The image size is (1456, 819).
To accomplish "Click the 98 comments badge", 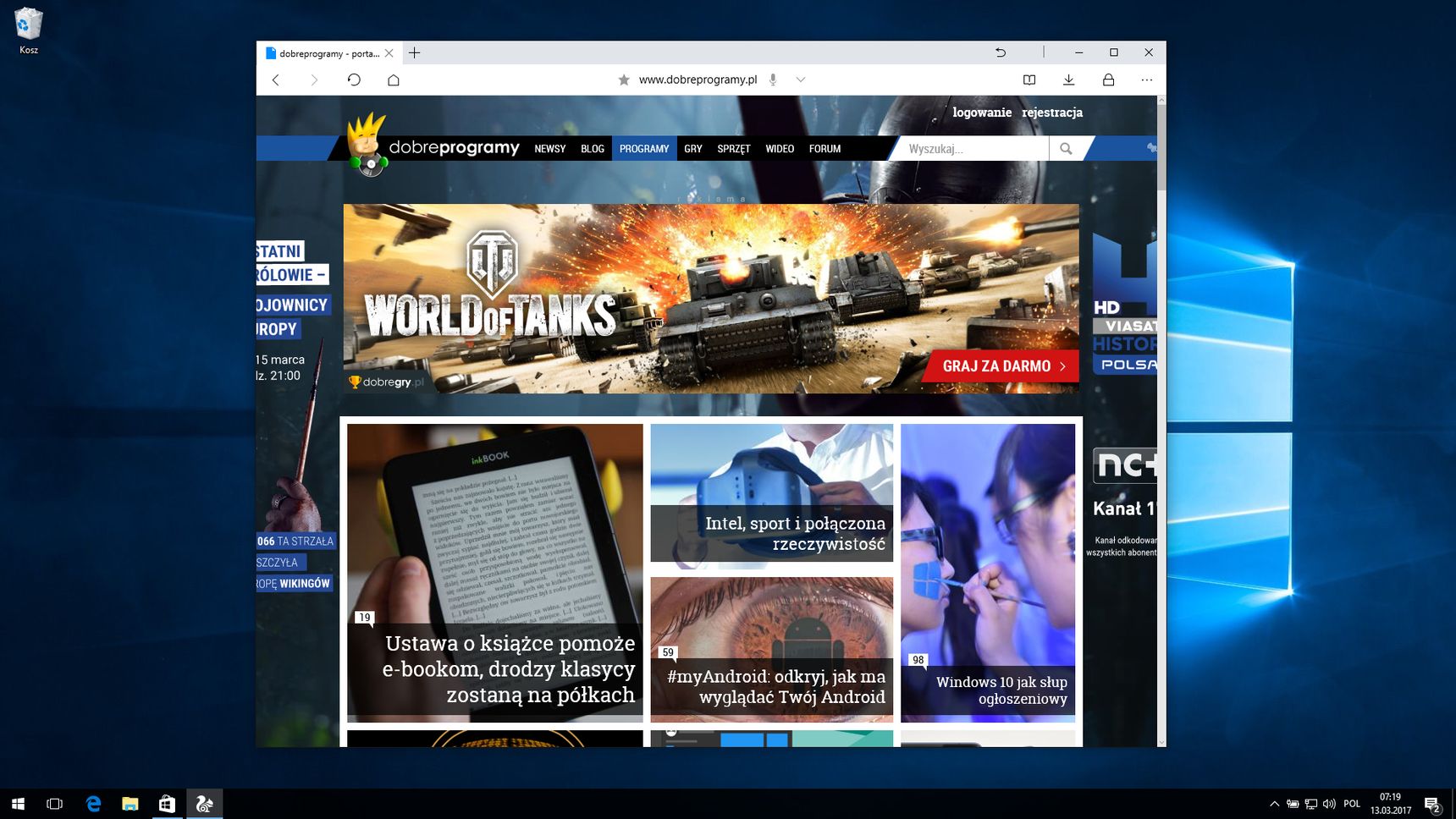I will point(918,660).
